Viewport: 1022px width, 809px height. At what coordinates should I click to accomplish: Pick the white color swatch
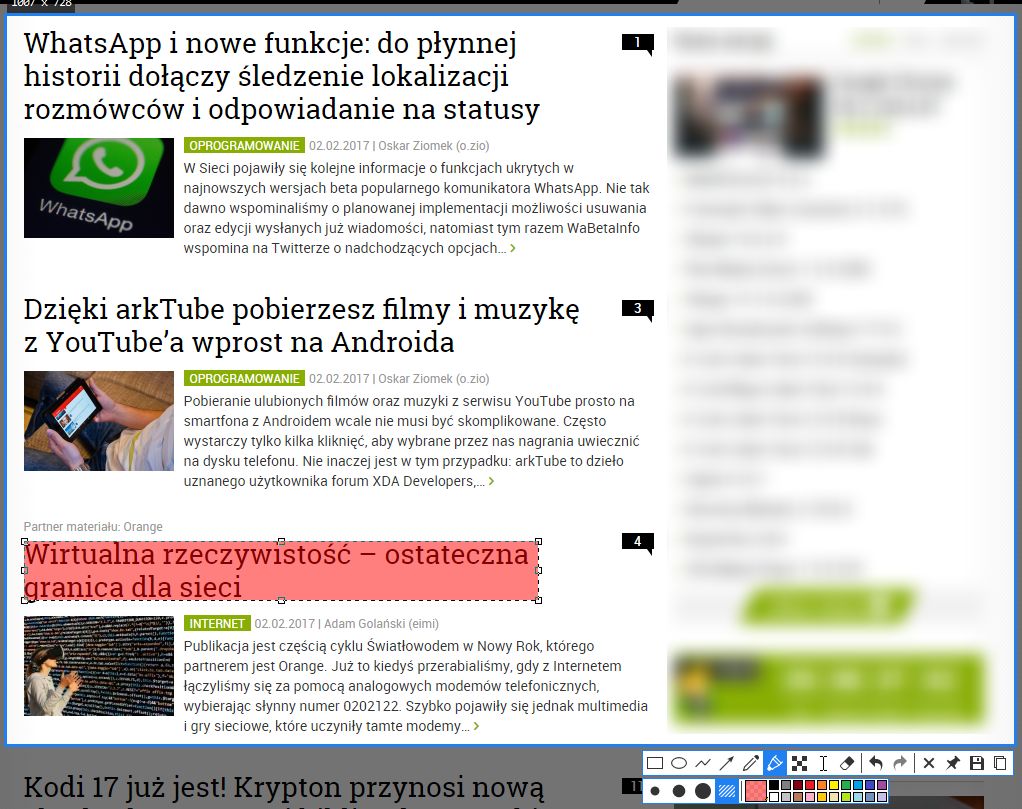point(774,797)
